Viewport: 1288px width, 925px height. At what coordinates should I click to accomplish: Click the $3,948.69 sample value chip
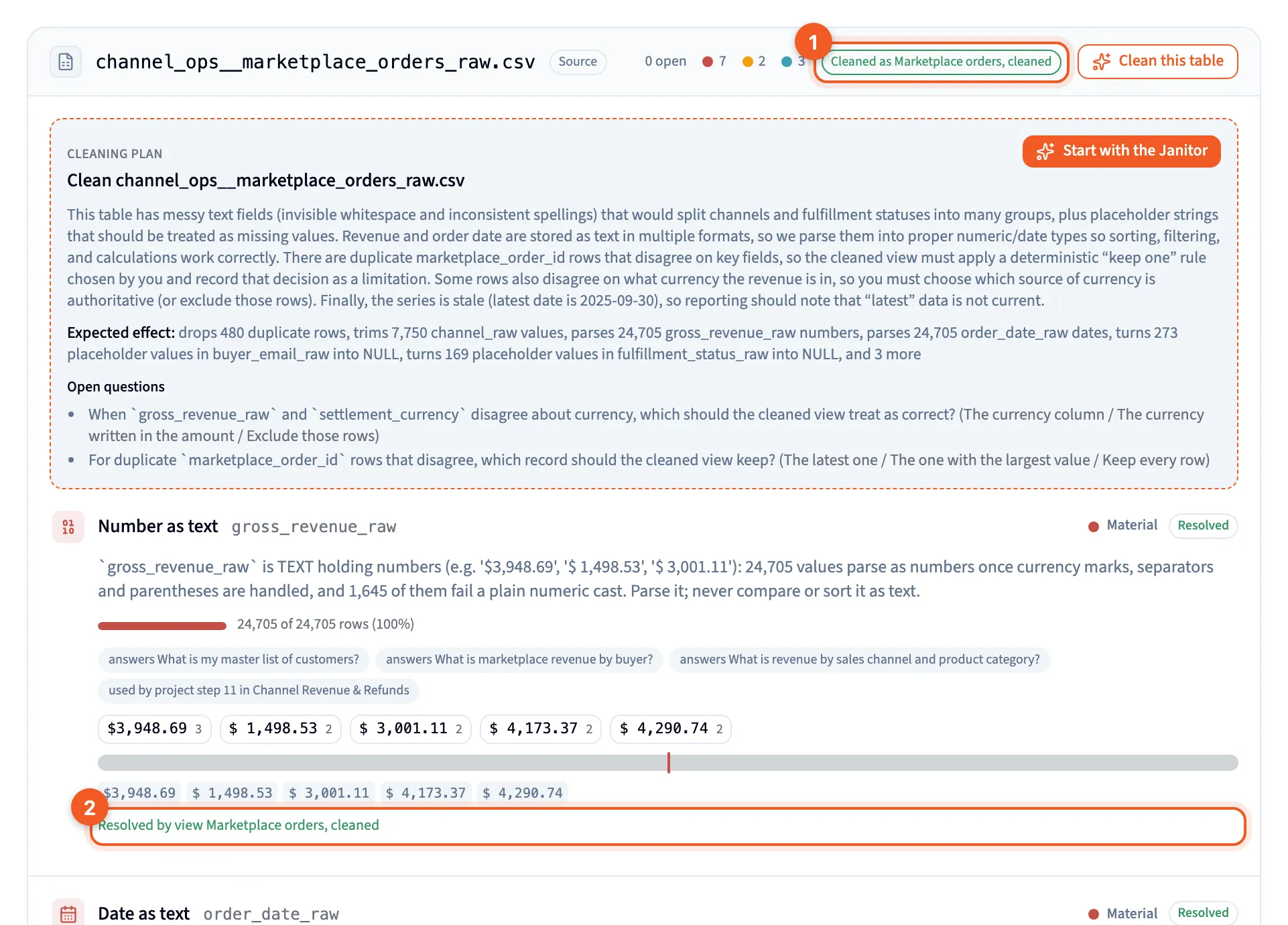tap(154, 729)
